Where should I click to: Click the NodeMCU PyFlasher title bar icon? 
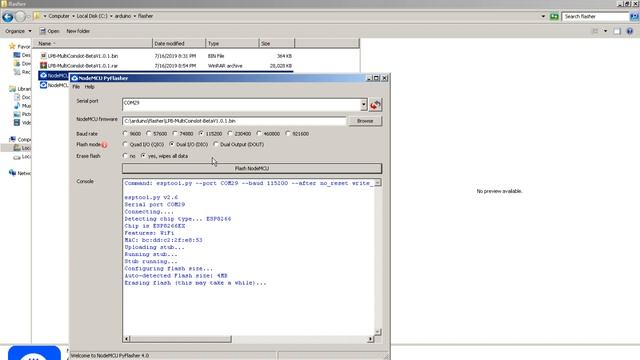click(x=75, y=78)
